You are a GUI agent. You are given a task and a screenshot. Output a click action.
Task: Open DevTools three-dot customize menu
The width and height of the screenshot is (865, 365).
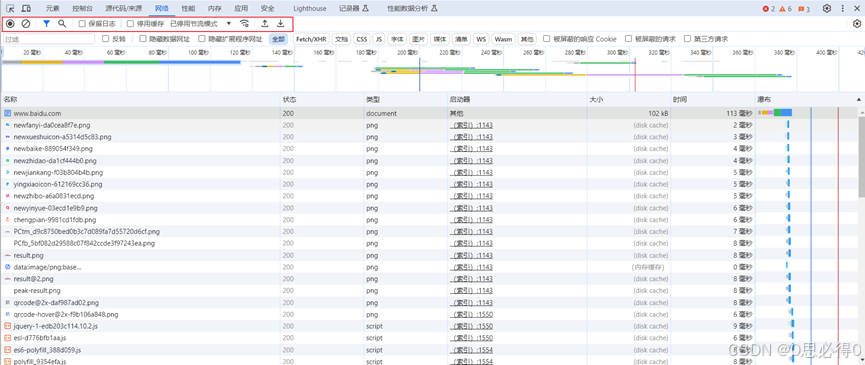click(x=842, y=8)
